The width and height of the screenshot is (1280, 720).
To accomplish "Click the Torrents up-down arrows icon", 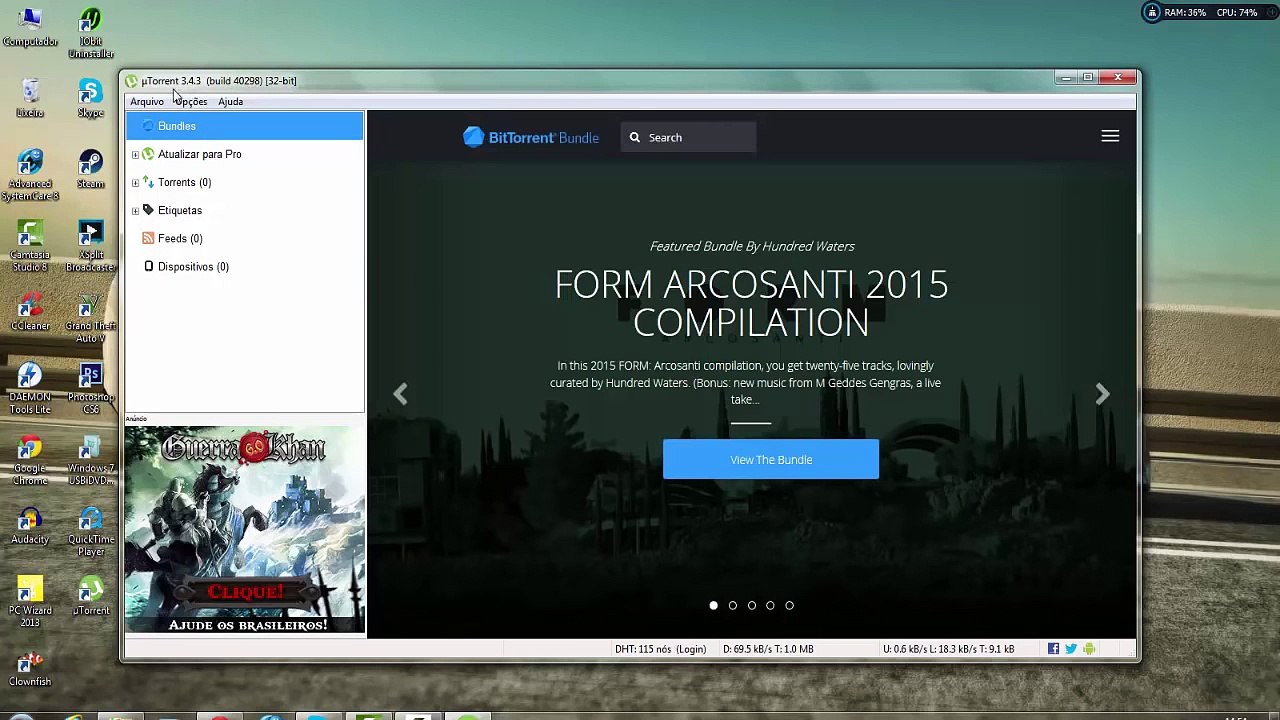I will [148, 182].
